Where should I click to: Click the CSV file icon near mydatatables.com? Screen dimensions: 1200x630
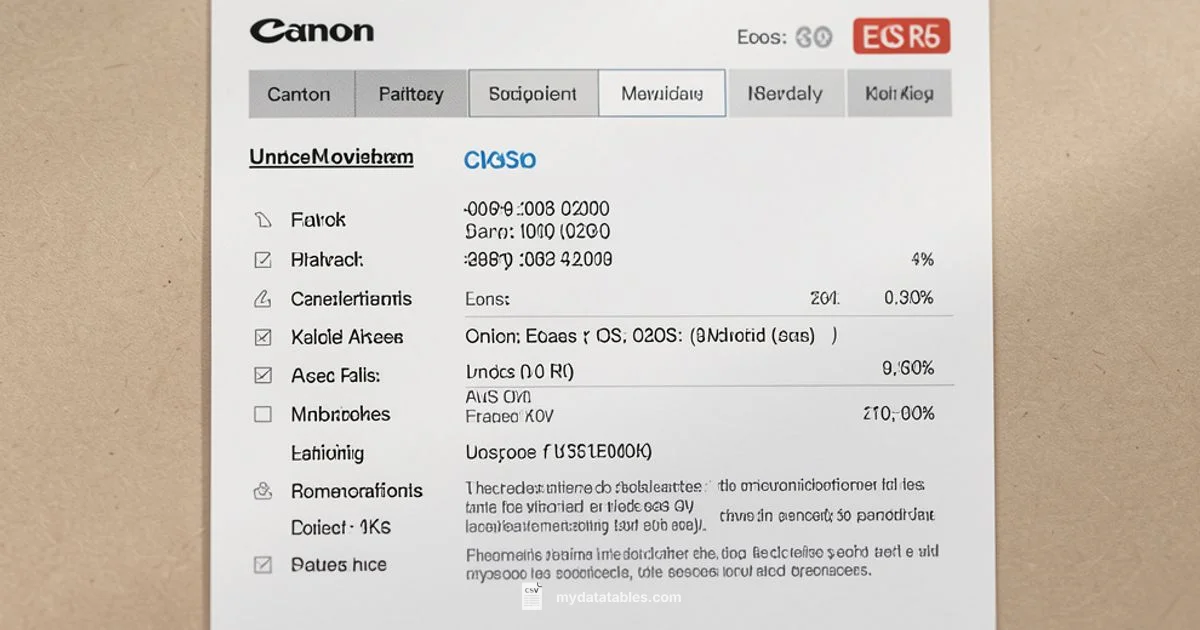pos(531,597)
